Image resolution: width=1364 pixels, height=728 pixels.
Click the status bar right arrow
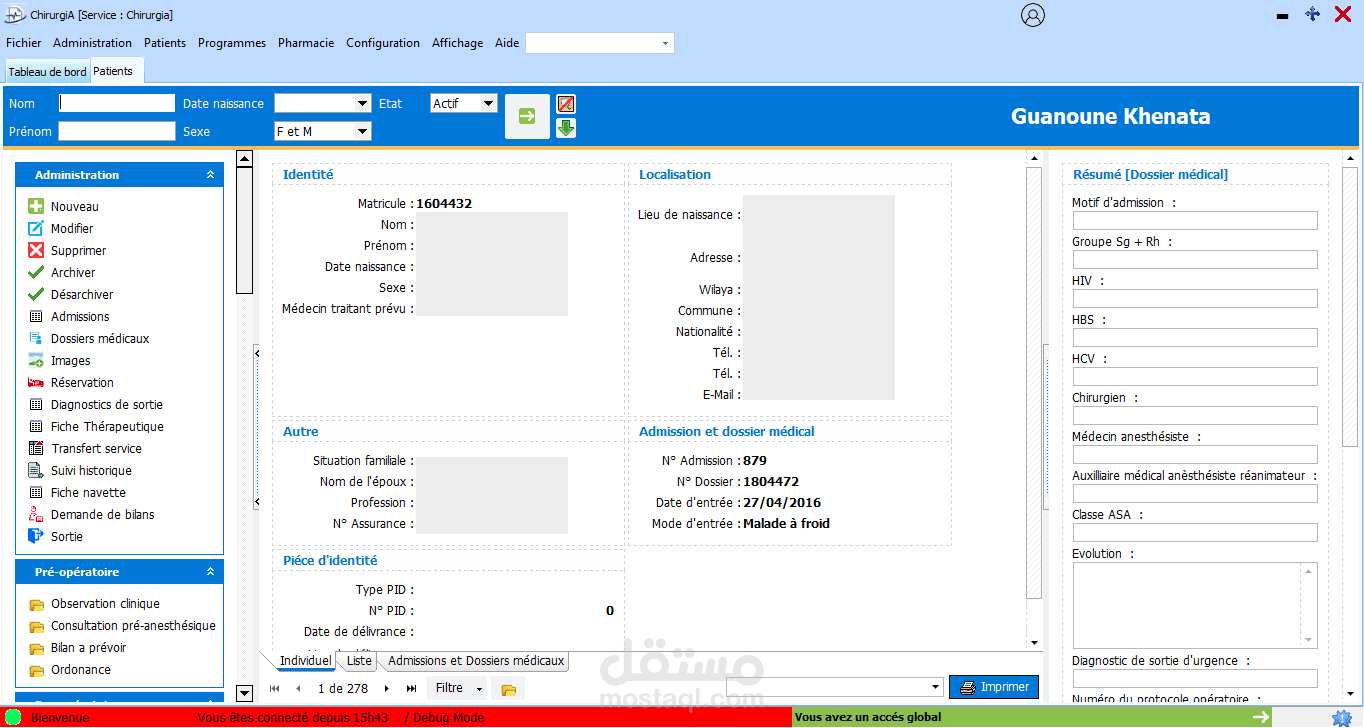click(x=1261, y=717)
